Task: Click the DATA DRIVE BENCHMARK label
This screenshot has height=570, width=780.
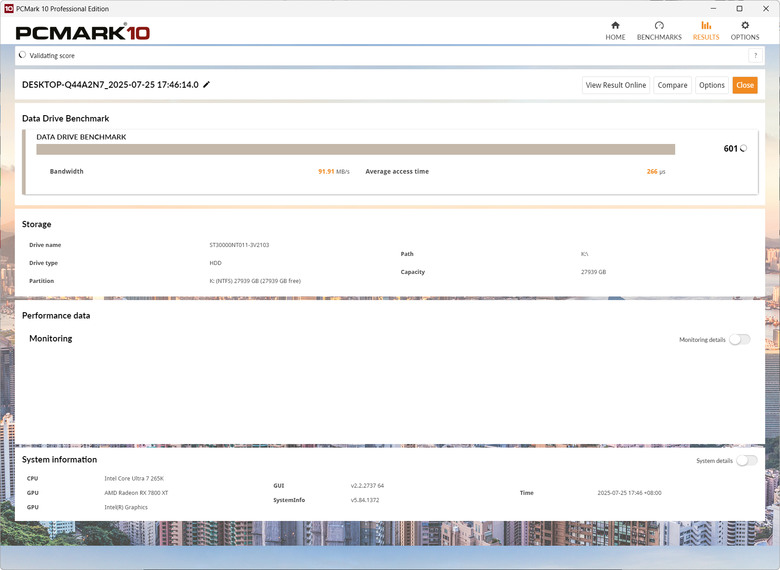Action: (81, 137)
